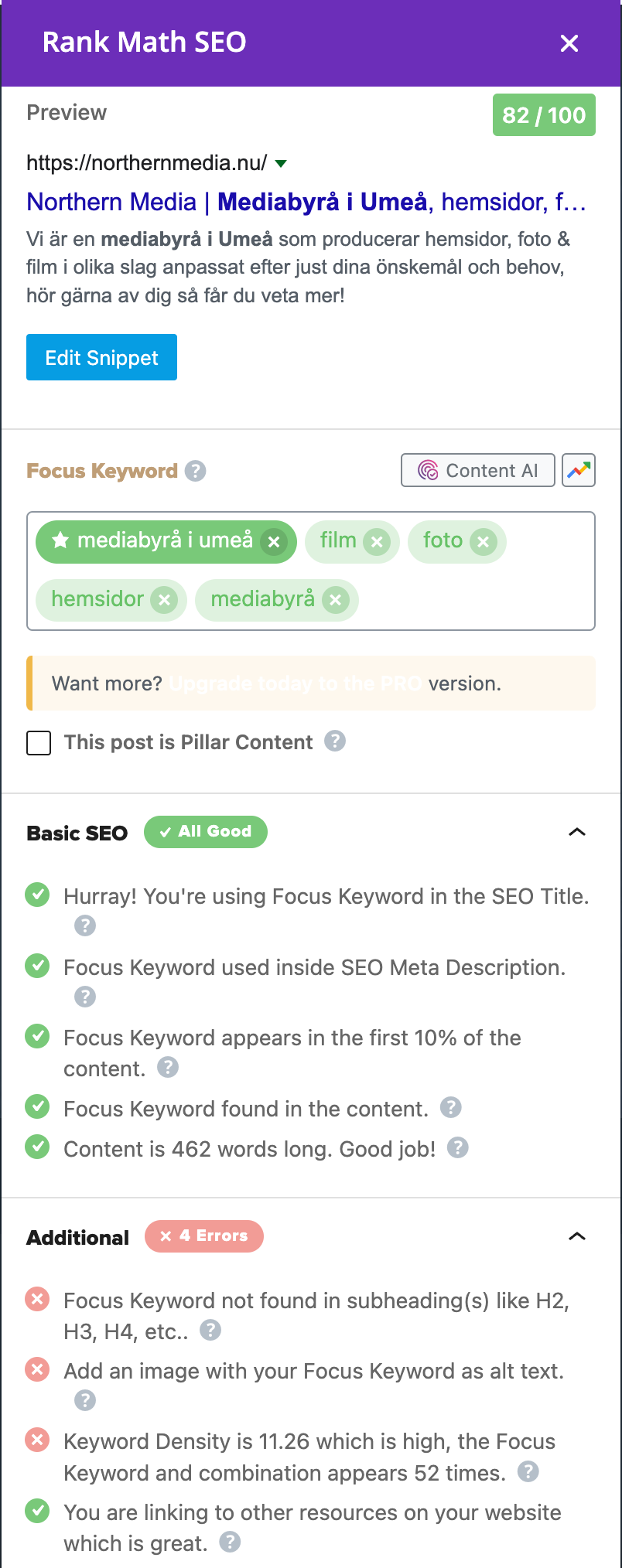The height and width of the screenshot is (1568, 622).
Task: Open the URL dropdown arrow in preview
Action: coord(281,163)
